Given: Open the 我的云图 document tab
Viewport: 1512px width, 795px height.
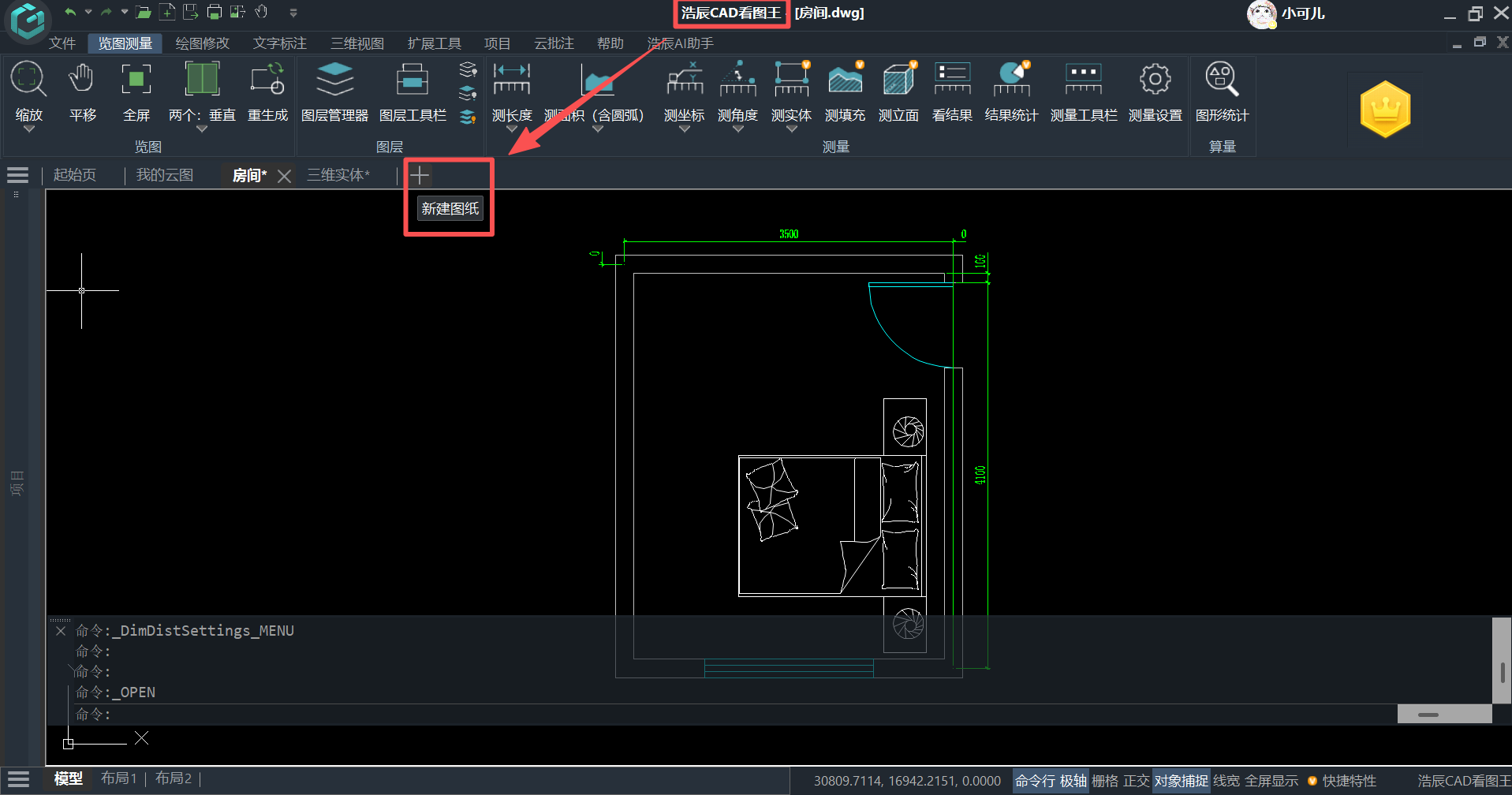Looking at the screenshot, I should (x=164, y=175).
